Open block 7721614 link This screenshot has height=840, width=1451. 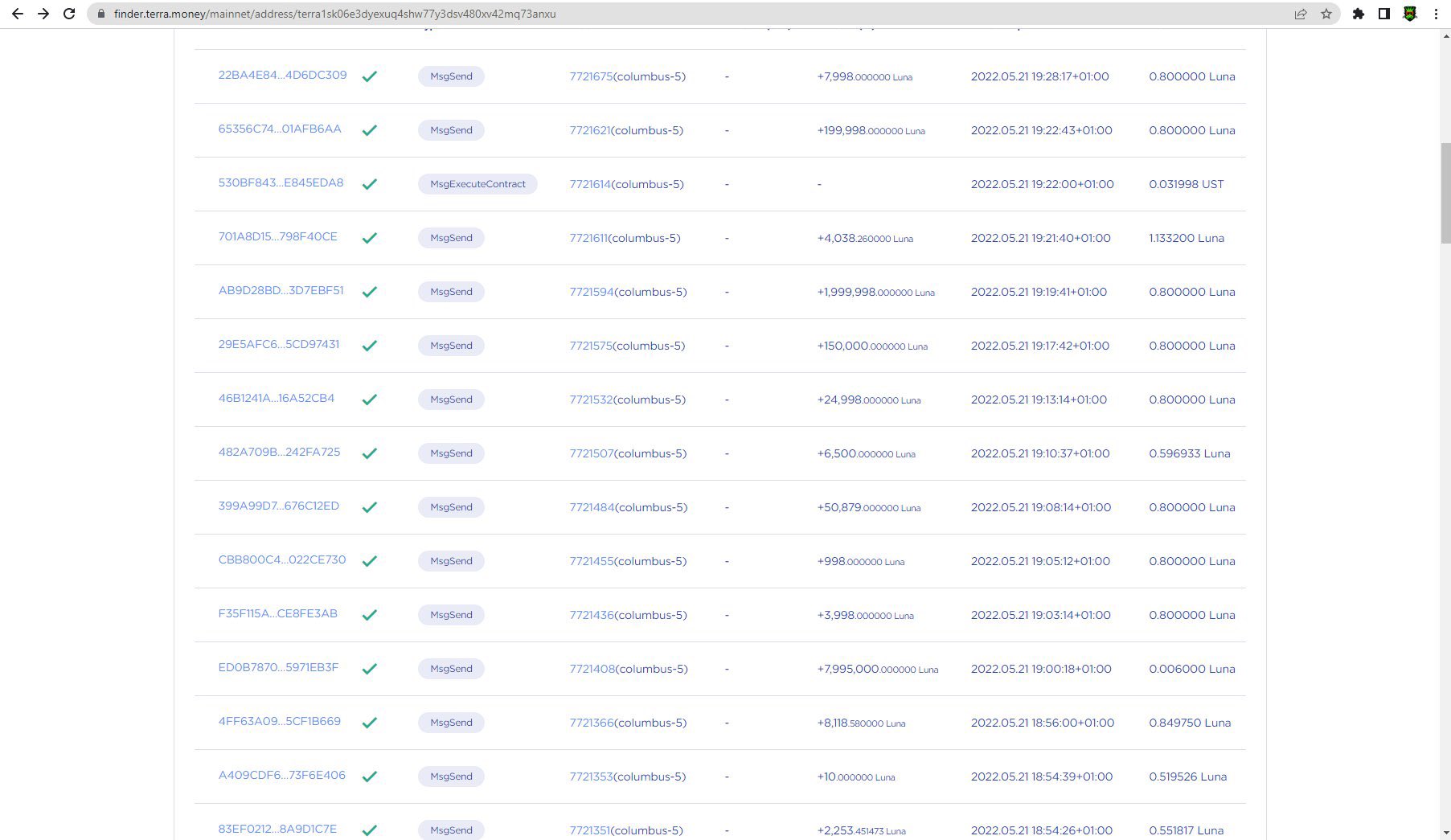coord(590,184)
